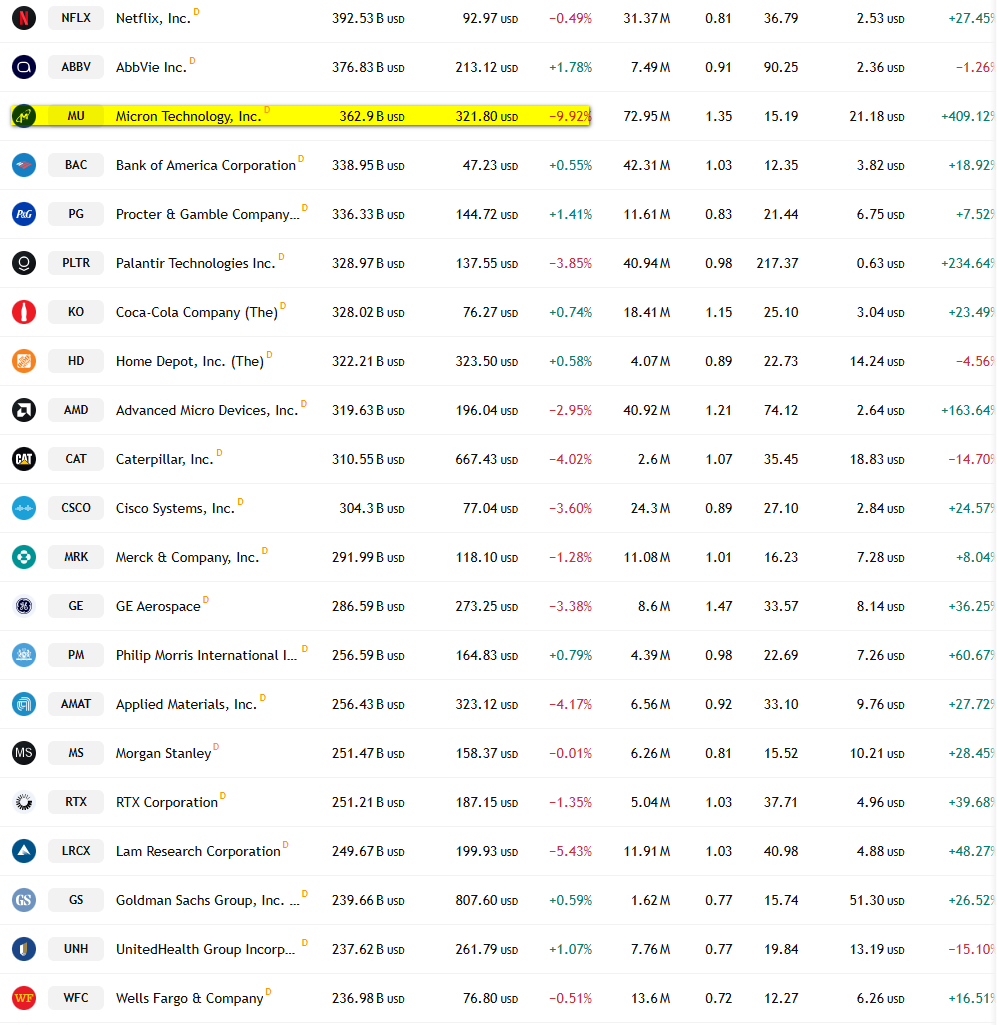Open the Home Depot, Inc. (The) link
997x1025 pixels.
pyautogui.click(x=190, y=361)
